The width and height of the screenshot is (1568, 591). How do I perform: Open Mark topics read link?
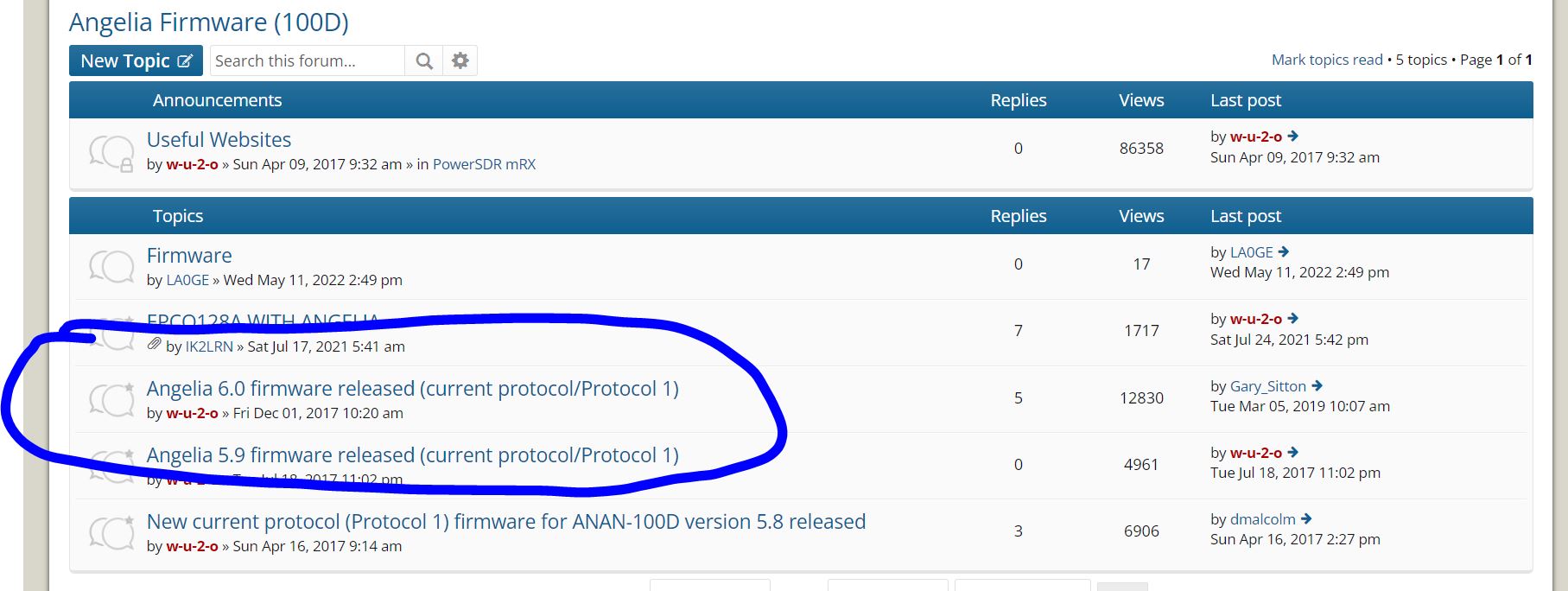(1327, 60)
